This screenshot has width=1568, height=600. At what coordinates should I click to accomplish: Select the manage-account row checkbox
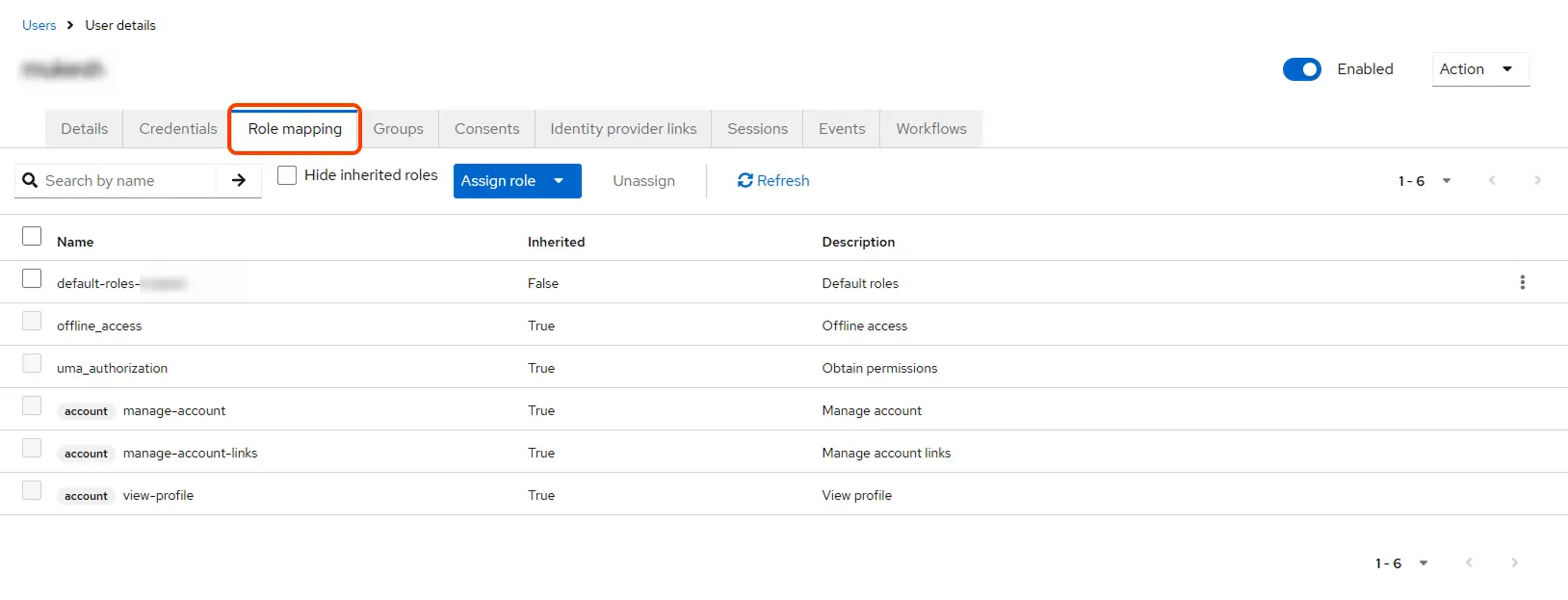tap(32, 405)
